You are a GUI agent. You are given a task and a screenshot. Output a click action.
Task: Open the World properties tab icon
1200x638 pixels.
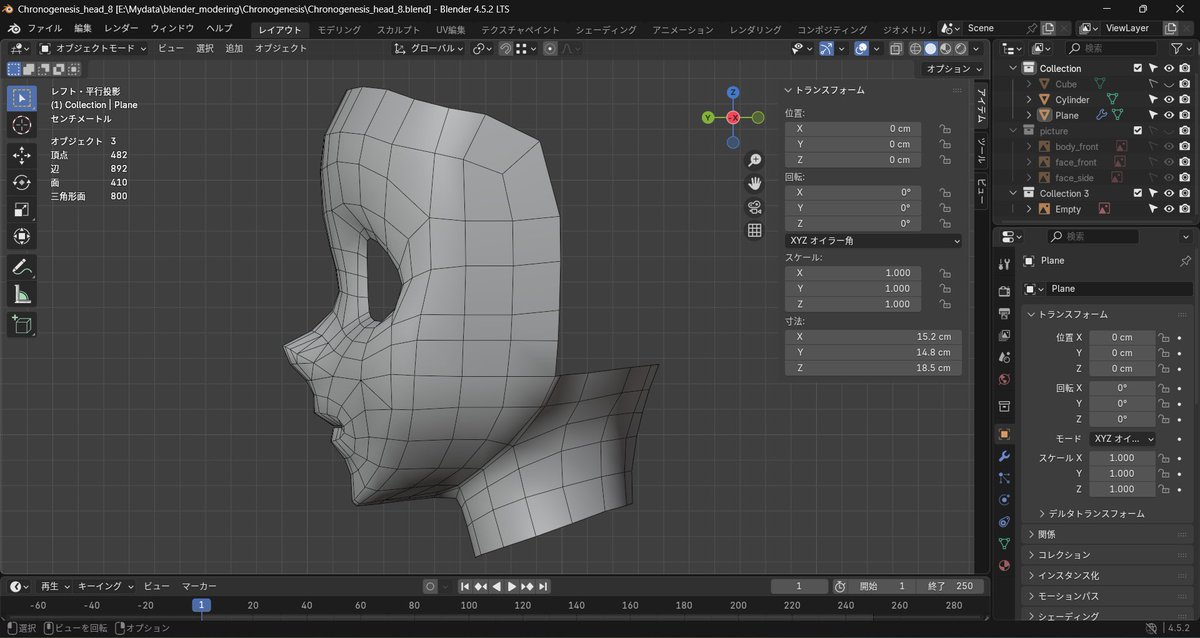pos(1005,379)
